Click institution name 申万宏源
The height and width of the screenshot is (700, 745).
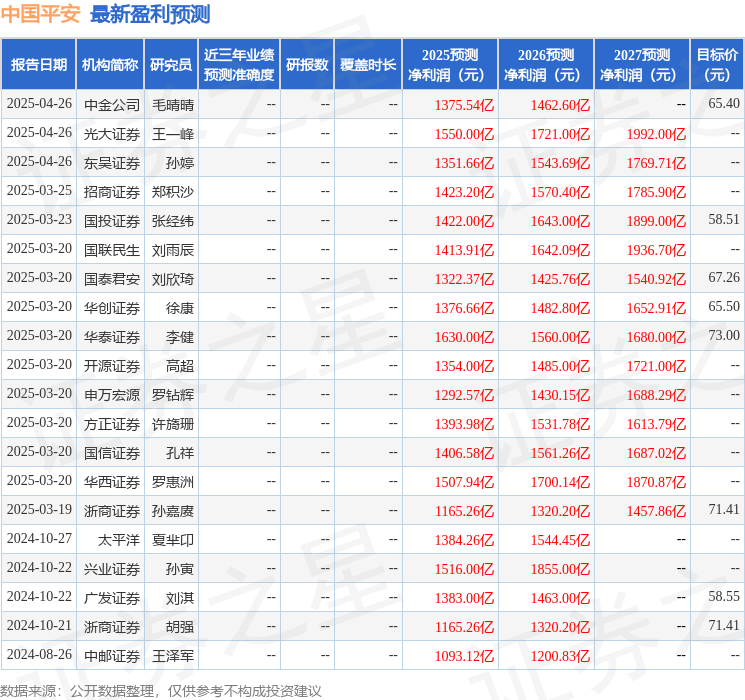point(112,395)
